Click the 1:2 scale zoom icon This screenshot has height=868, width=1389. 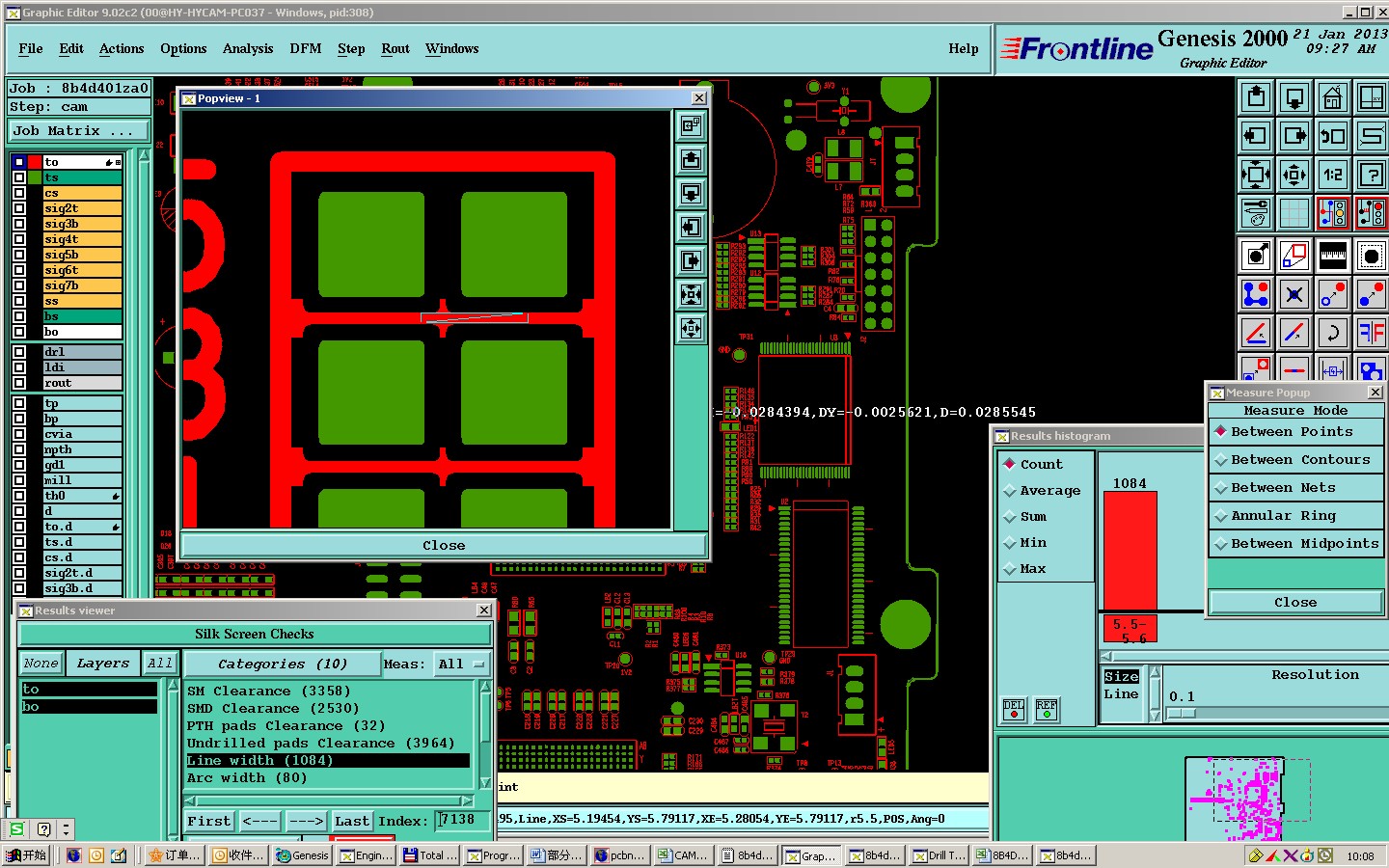click(x=1333, y=175)
